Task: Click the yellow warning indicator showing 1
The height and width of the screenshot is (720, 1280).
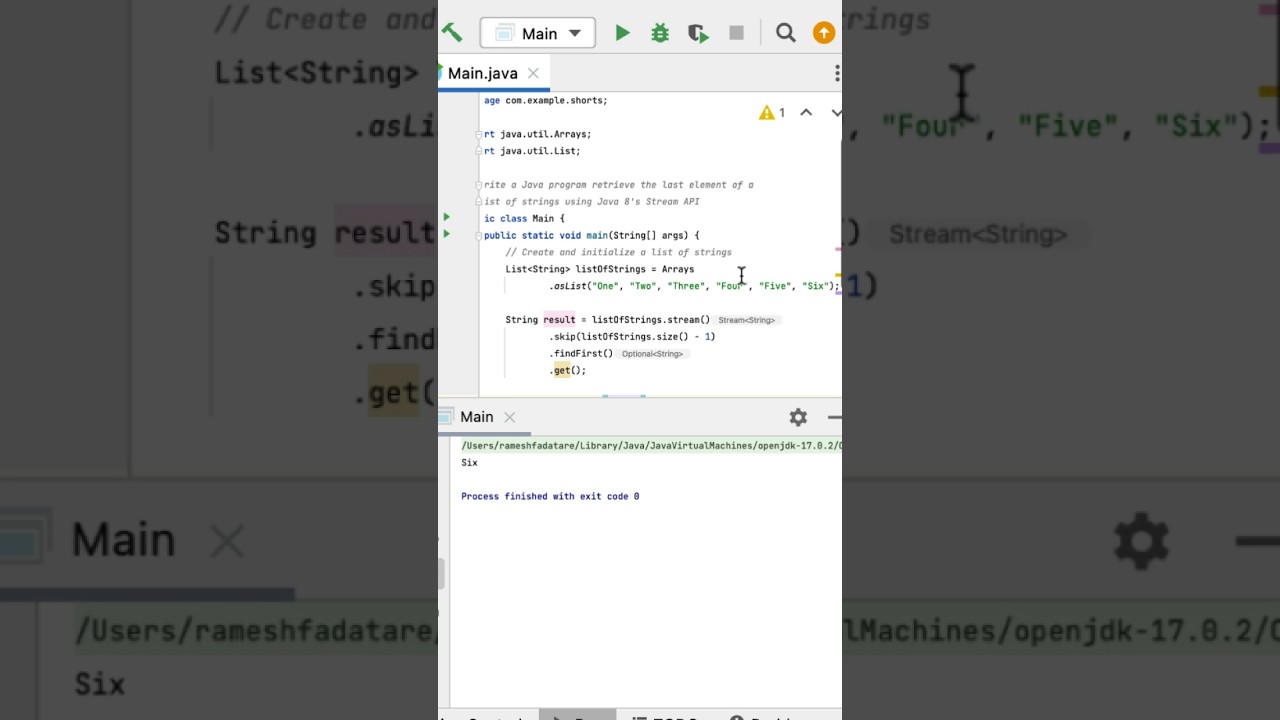Action: click(772, 113)
